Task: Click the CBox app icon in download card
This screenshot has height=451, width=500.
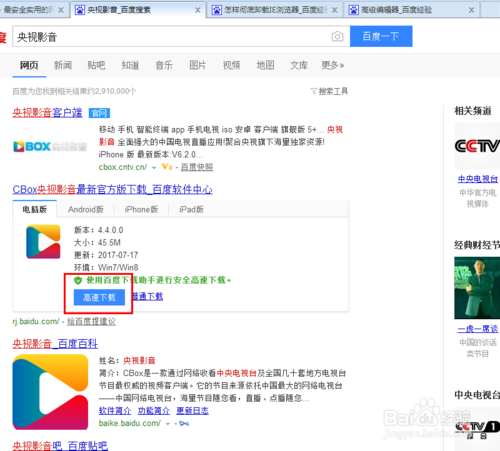Action: pyautogui.click(x=43, y=242)
